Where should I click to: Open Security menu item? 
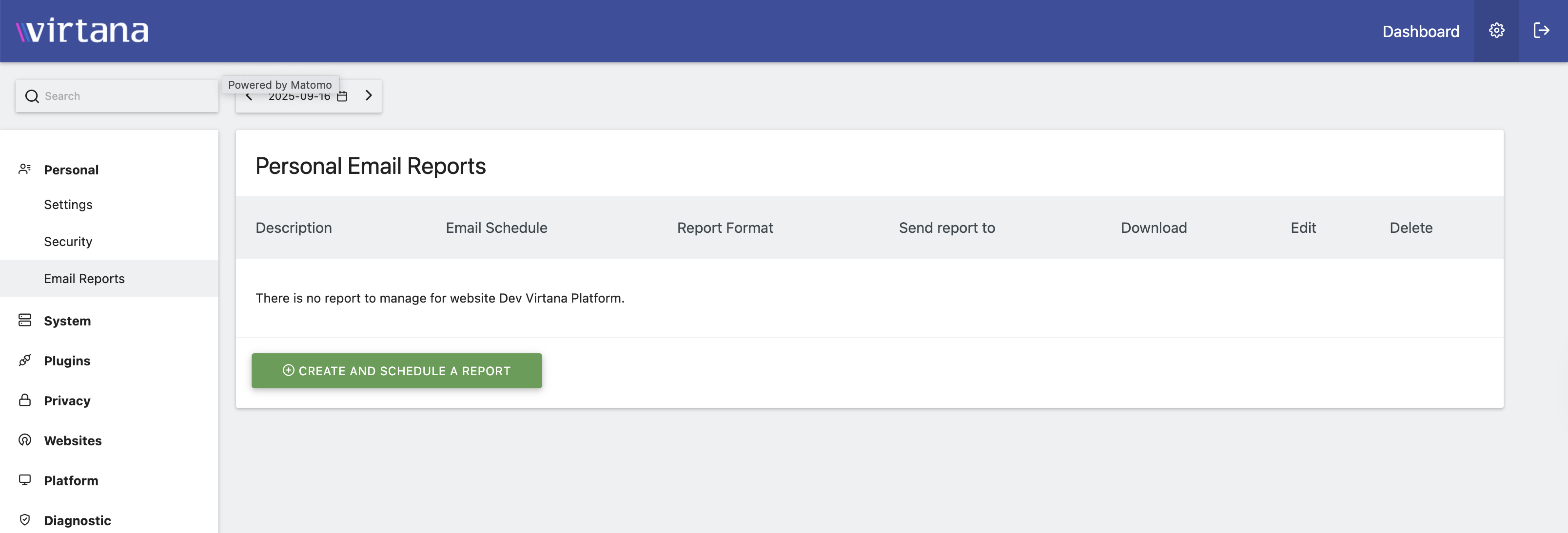coord(68,242)
